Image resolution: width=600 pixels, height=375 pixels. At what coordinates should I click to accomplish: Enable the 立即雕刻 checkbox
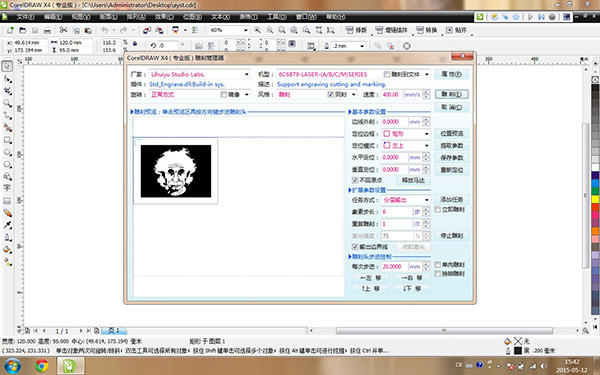[438, 210]
